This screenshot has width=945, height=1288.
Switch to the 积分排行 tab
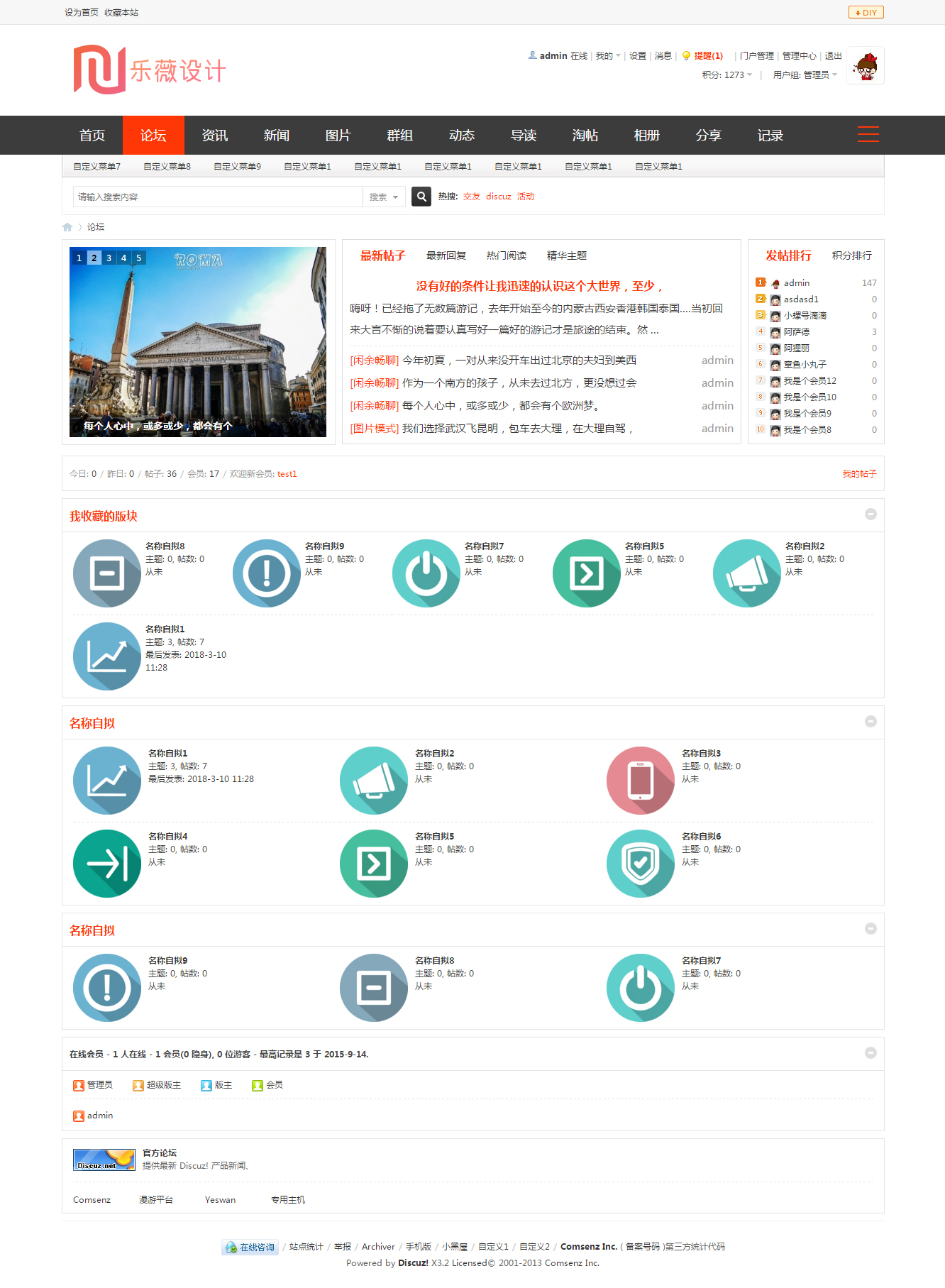click(851, 255)
